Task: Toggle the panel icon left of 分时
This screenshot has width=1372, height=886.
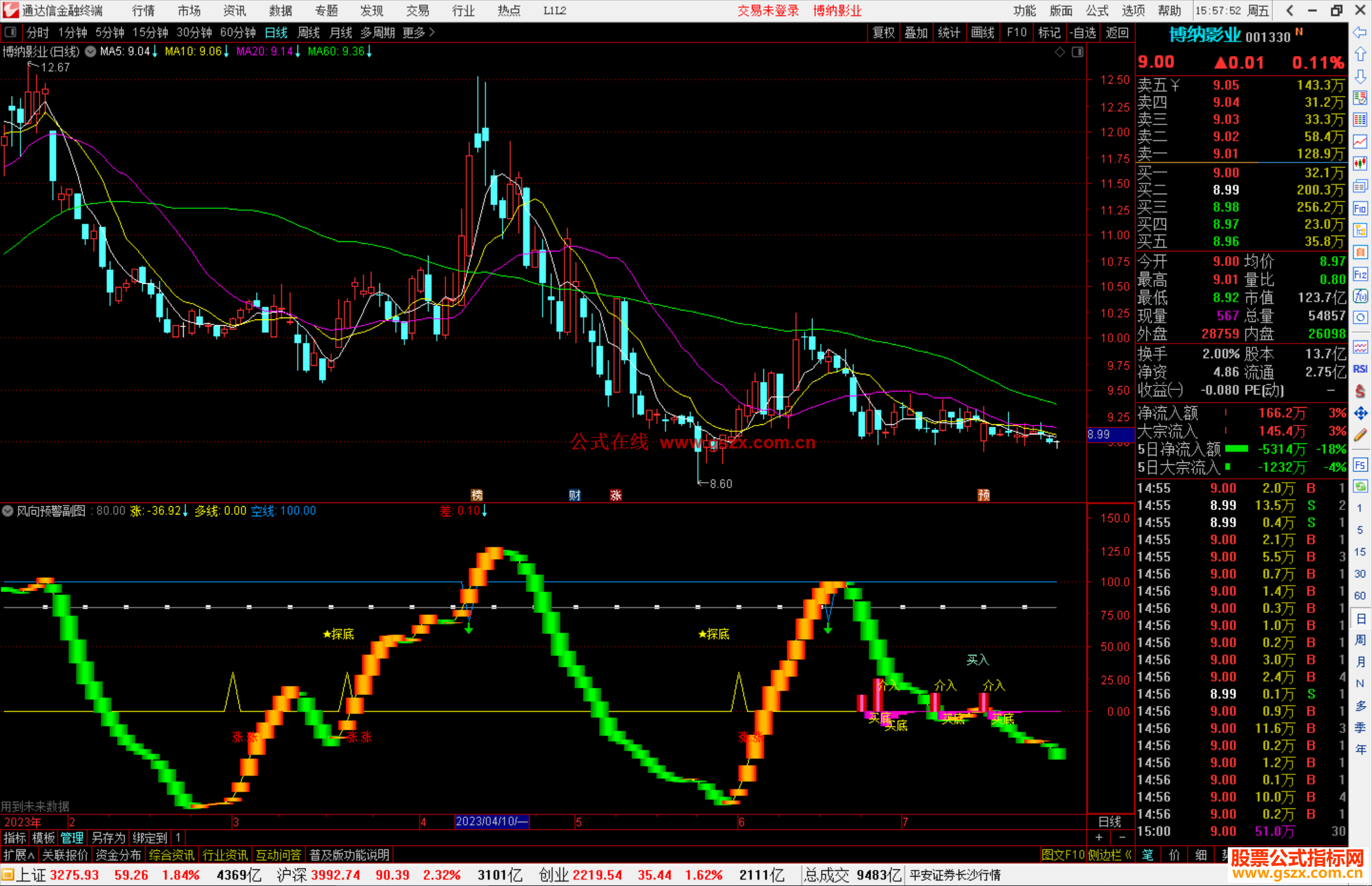Action: point(11,32)
